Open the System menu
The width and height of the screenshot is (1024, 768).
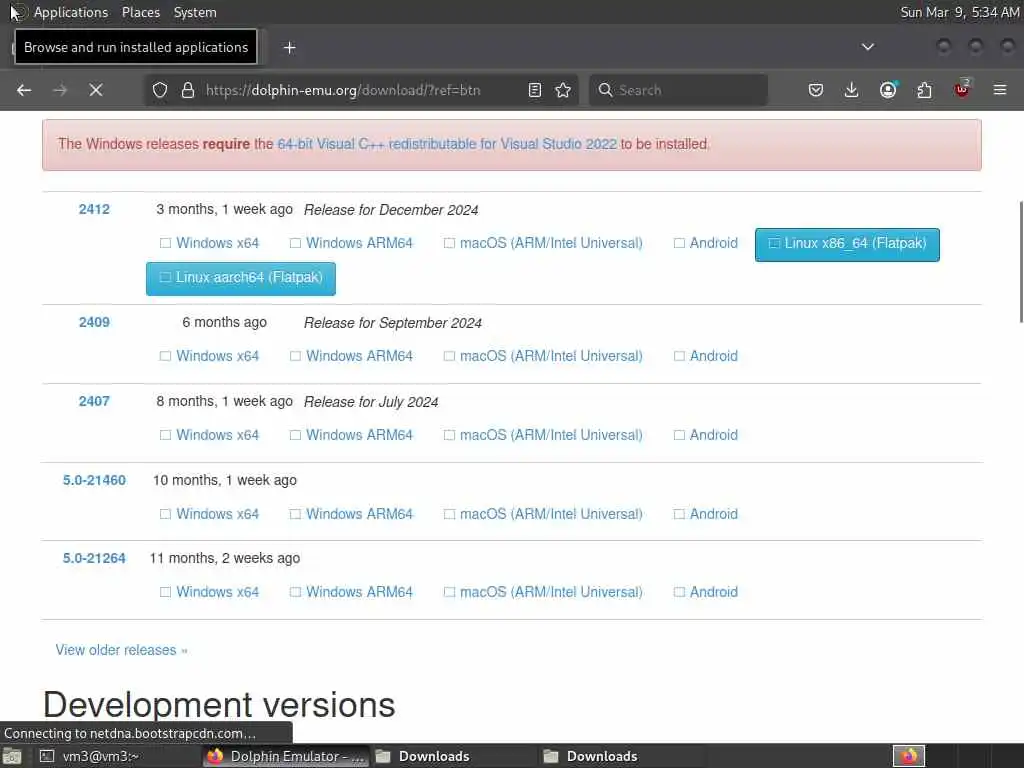[x=195, y=12]
